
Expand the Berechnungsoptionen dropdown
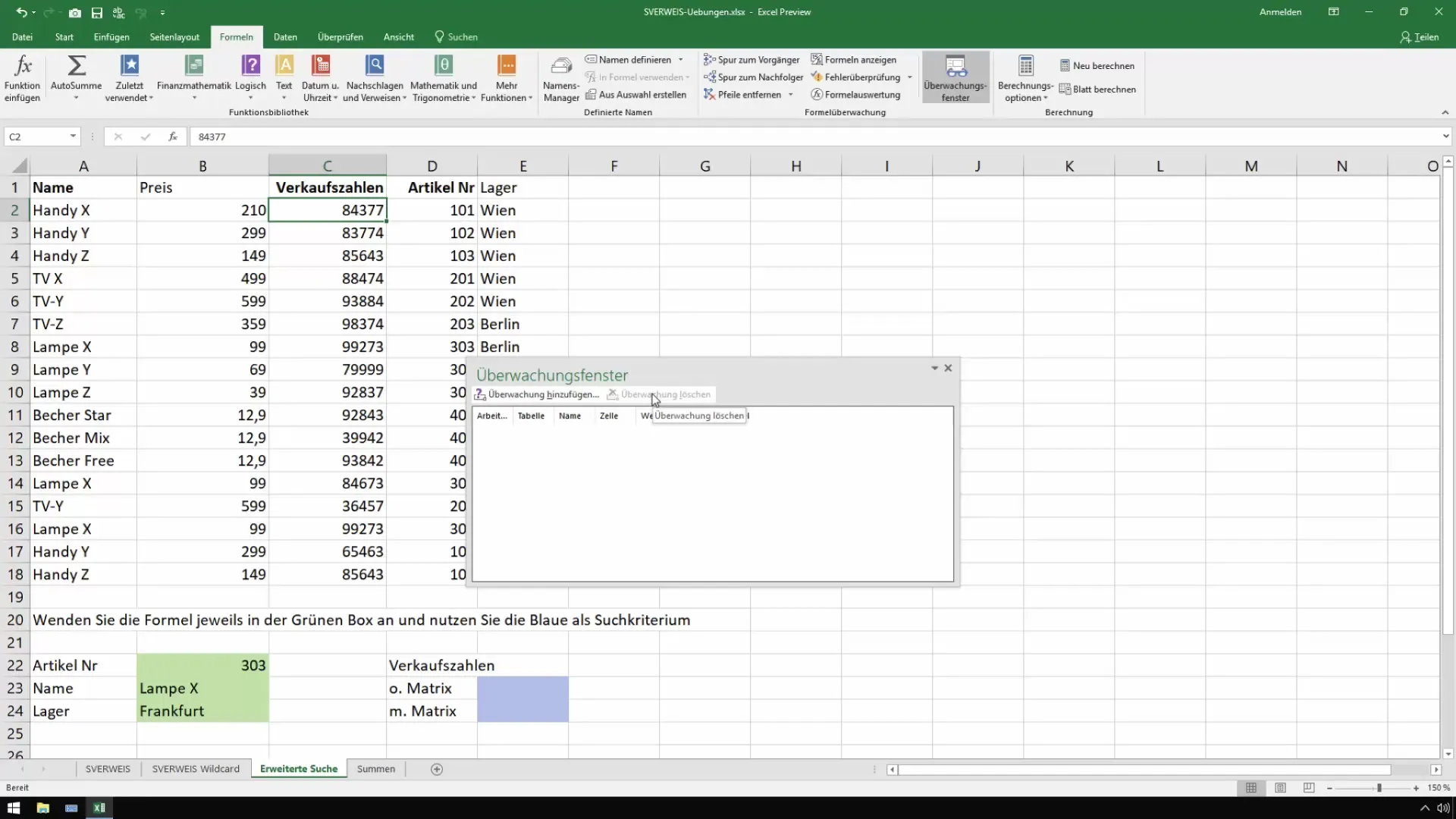click(1024, 90)
